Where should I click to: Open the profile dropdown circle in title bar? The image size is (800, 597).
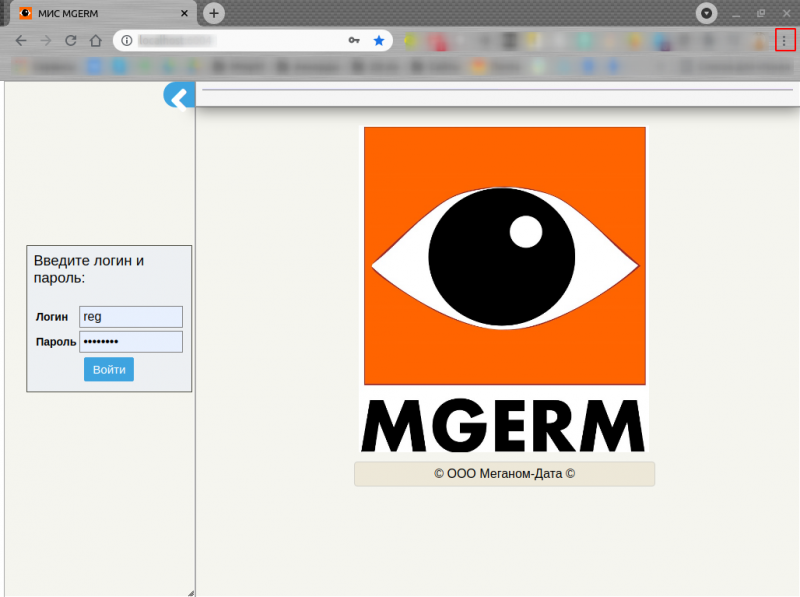coord(707,13)
